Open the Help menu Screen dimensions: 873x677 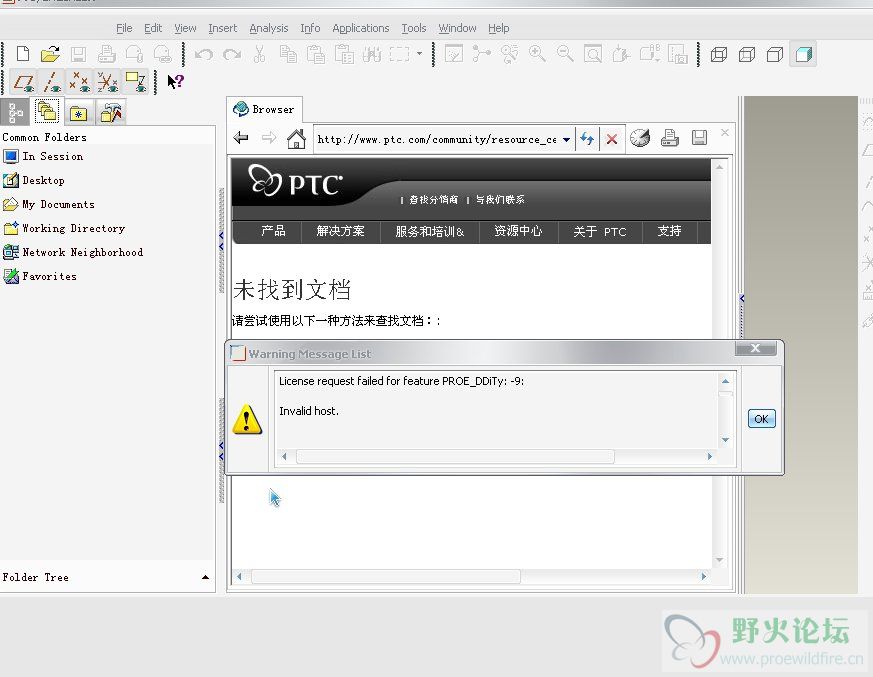tap(498, 28)
